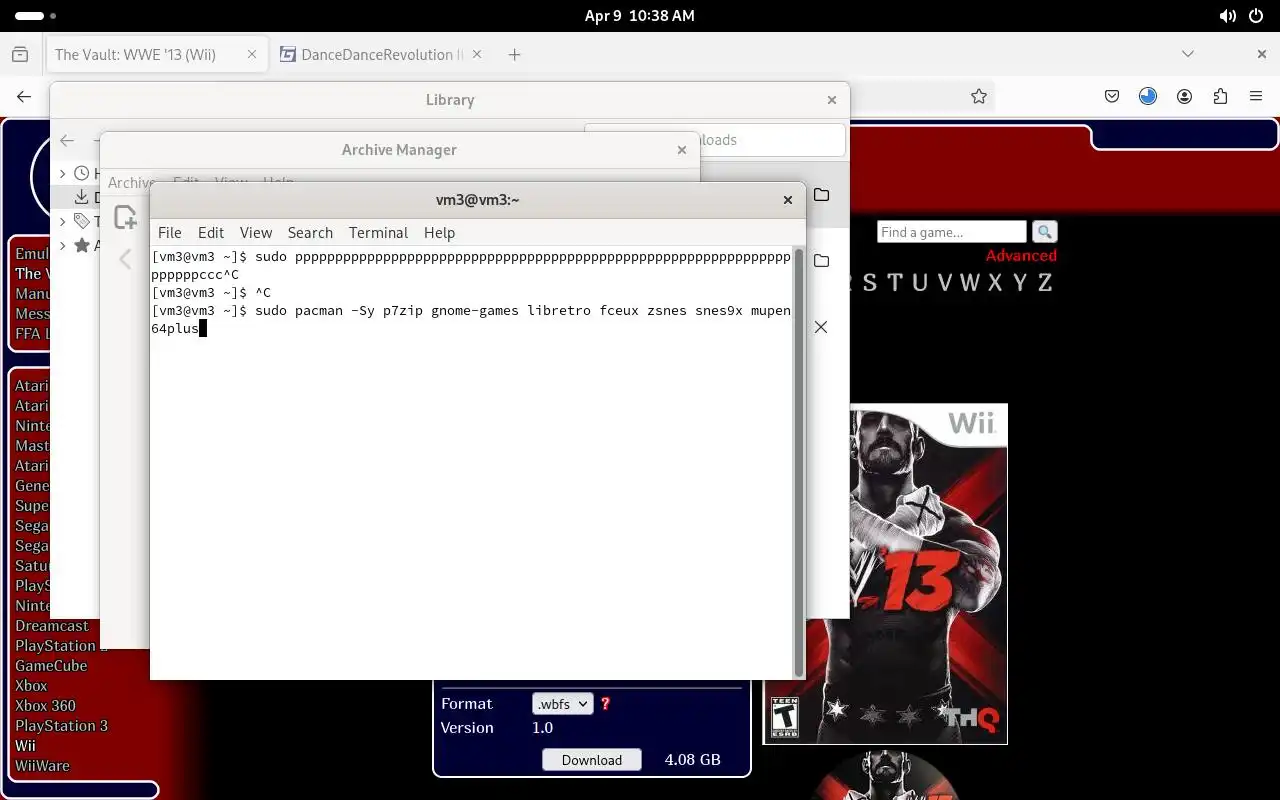Open the Wii sidebar link
This screenshot has width=1280, height=800.
(x=25, y=745)
